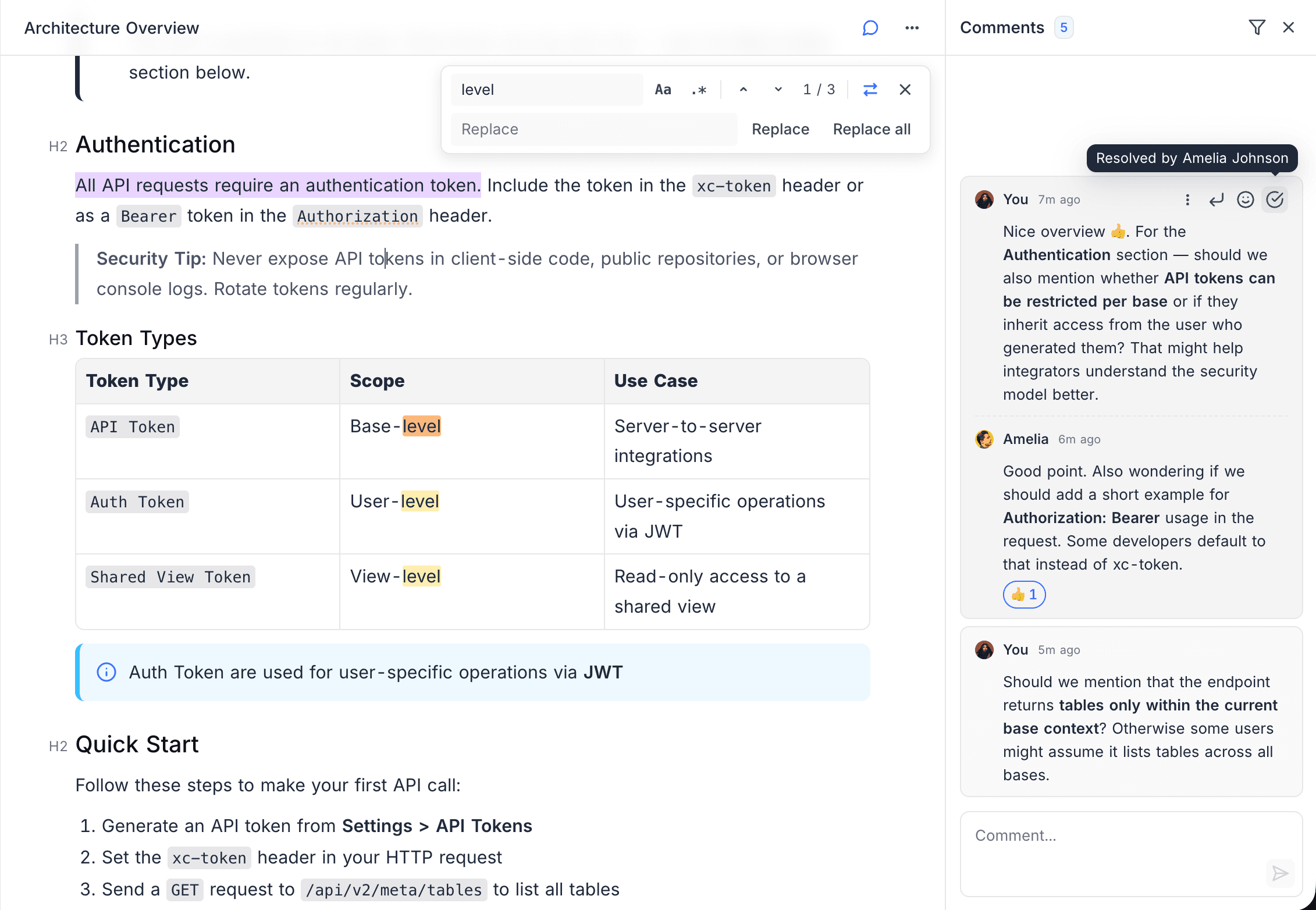Toggle match case in the find bar

click(x=663, y=89)
